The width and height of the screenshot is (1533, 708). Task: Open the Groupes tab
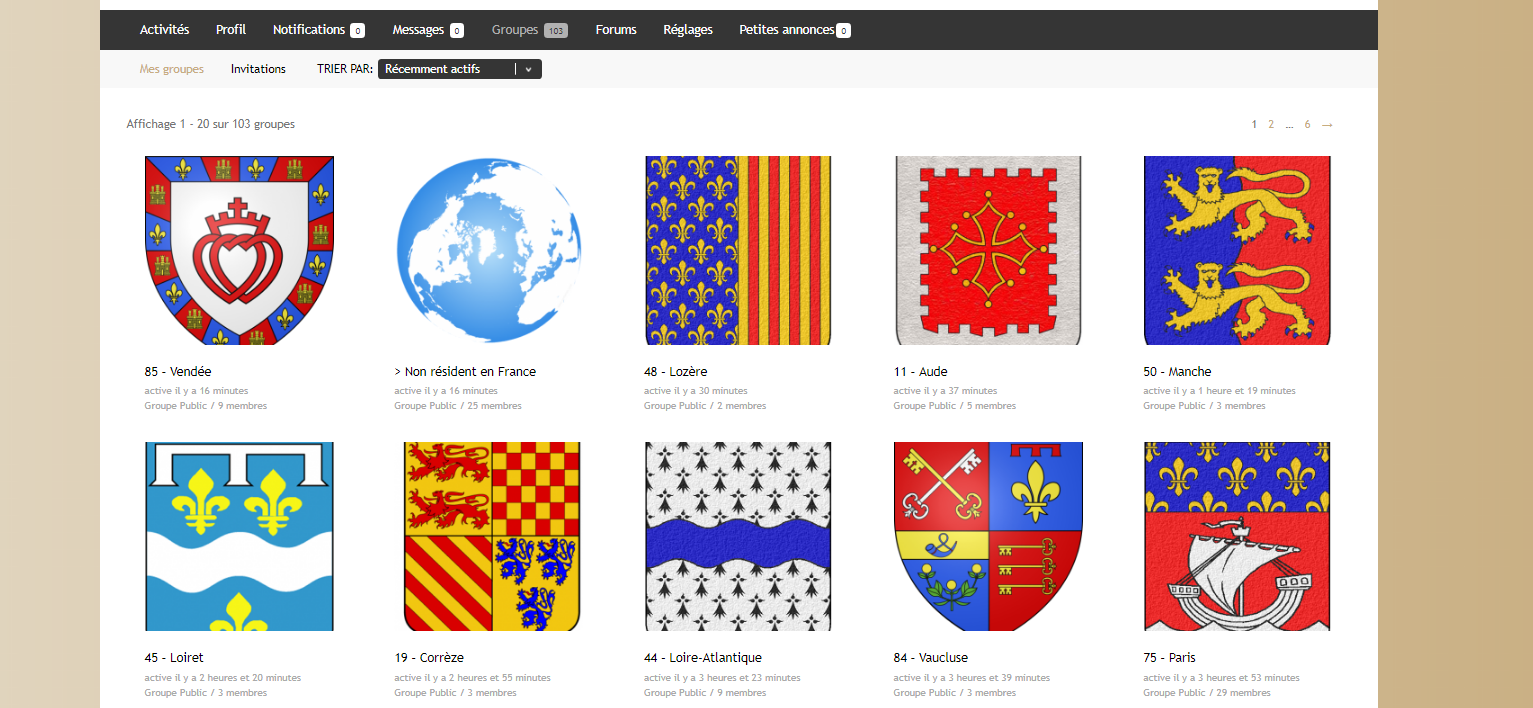point(515,30)
